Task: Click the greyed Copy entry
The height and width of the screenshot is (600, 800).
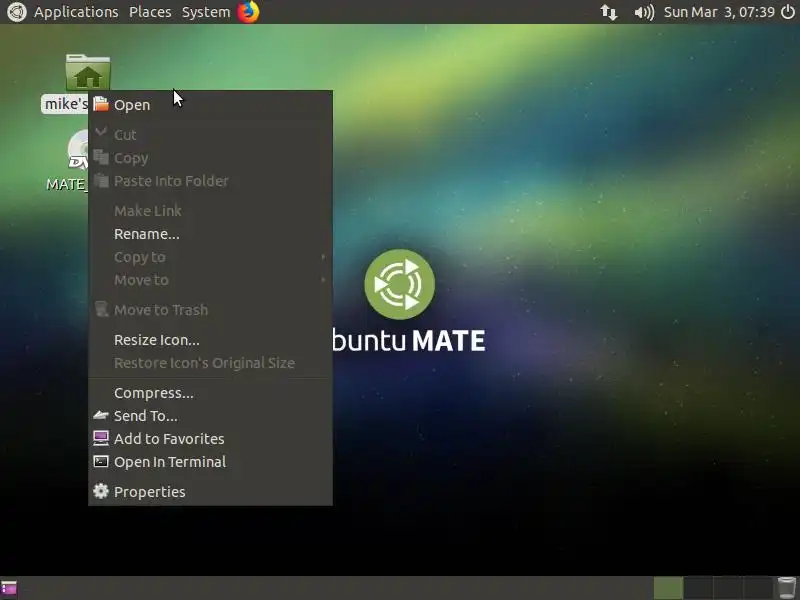Action: 210,158
